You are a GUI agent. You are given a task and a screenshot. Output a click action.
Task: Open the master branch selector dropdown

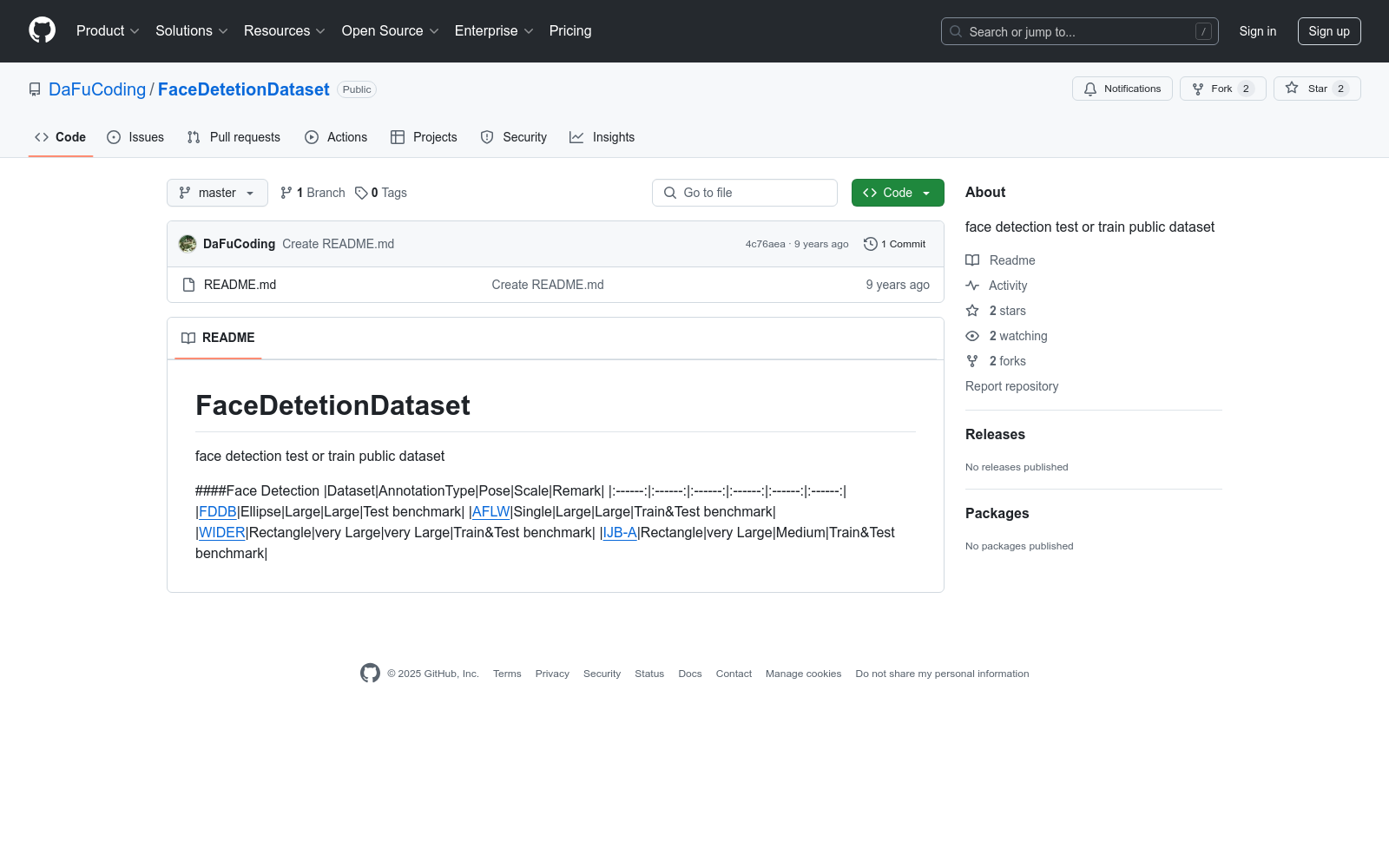[x=217, y=193]
